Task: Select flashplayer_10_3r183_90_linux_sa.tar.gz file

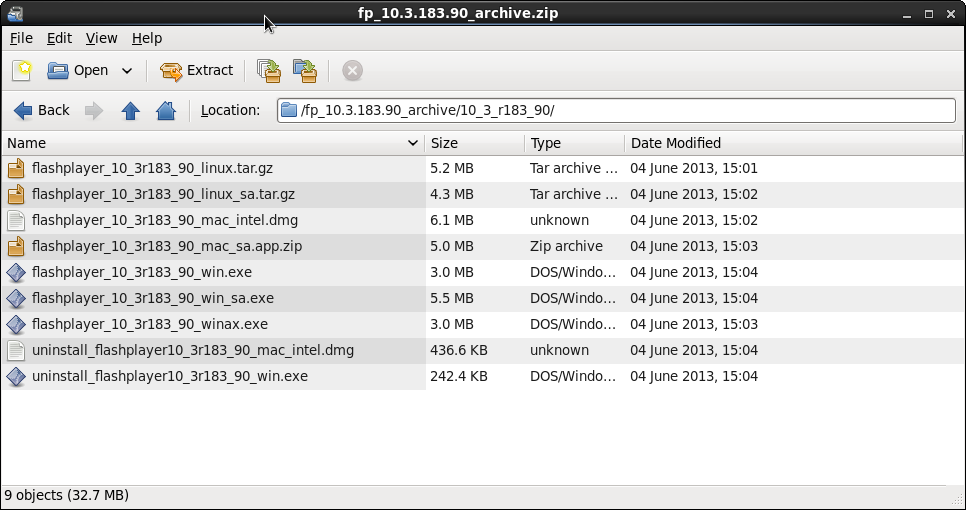Action: pos(163,194)
